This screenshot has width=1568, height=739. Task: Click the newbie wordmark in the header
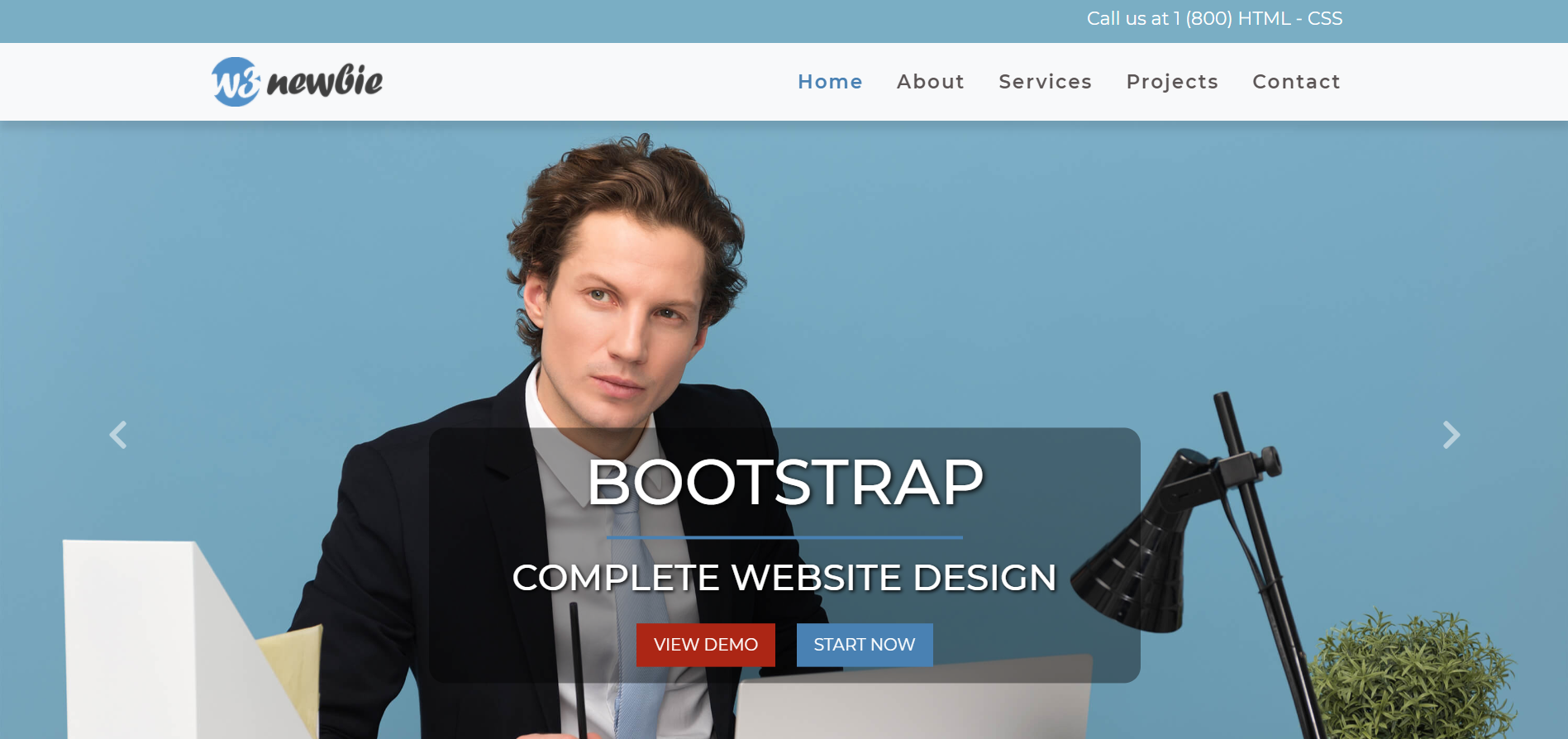[325, 81]
